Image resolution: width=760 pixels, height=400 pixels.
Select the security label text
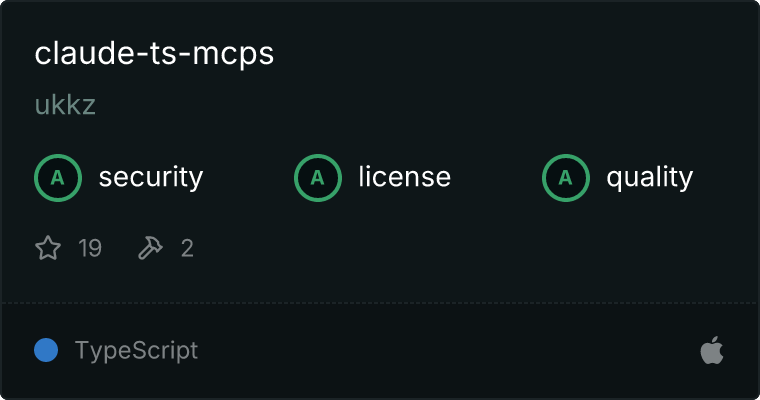151,177
